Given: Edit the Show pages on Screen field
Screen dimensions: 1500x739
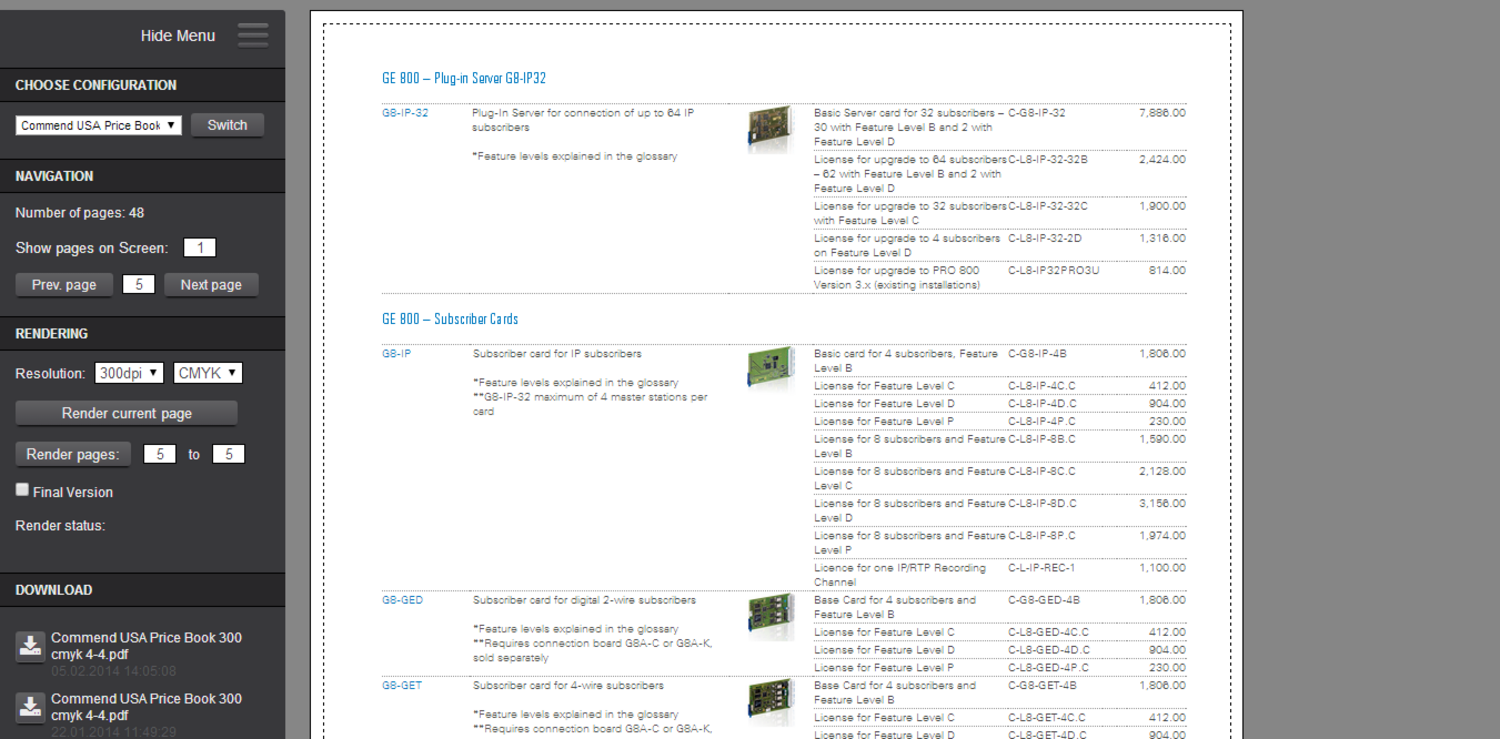Looking at the screenshot, I should [x=200, y=248].
